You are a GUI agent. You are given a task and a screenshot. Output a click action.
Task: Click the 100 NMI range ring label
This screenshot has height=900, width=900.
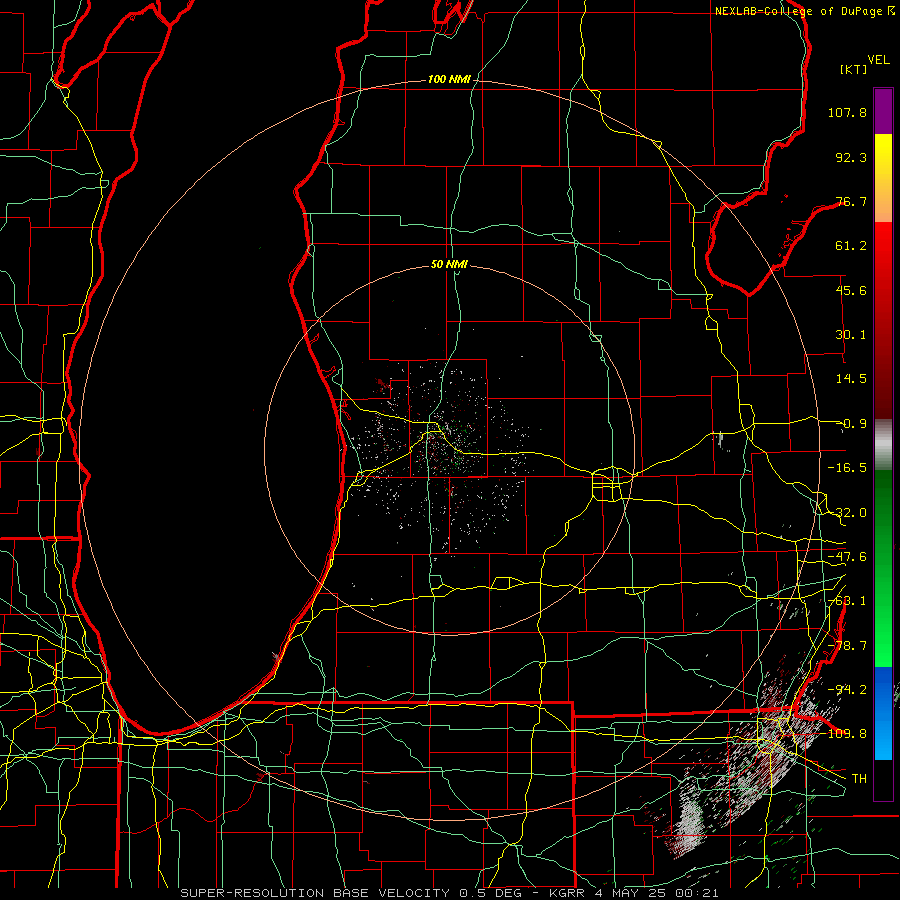click(449, 79)
